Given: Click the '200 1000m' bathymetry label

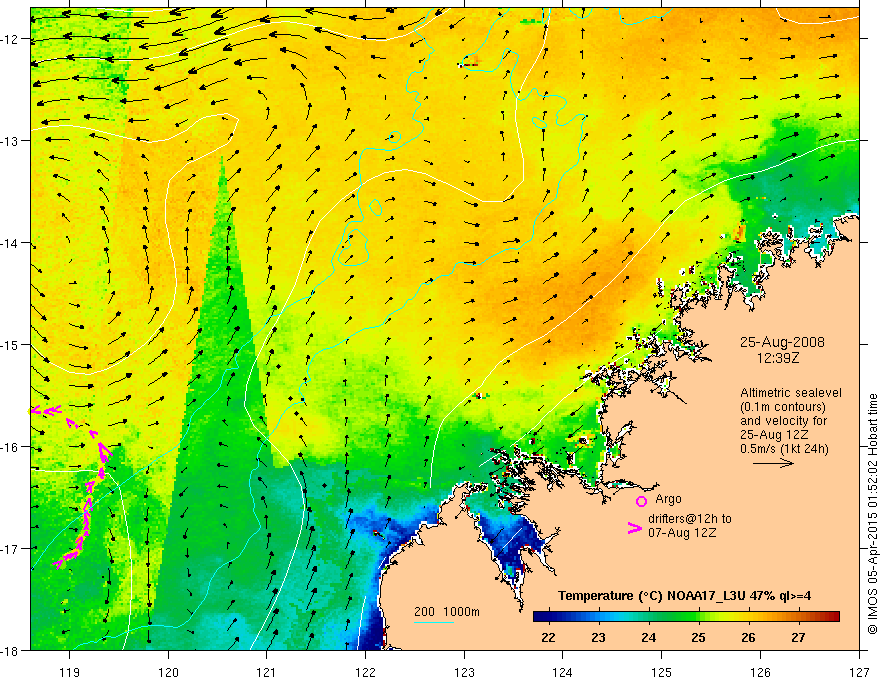Looking at the screenshot, I should (x=447, y=612).
